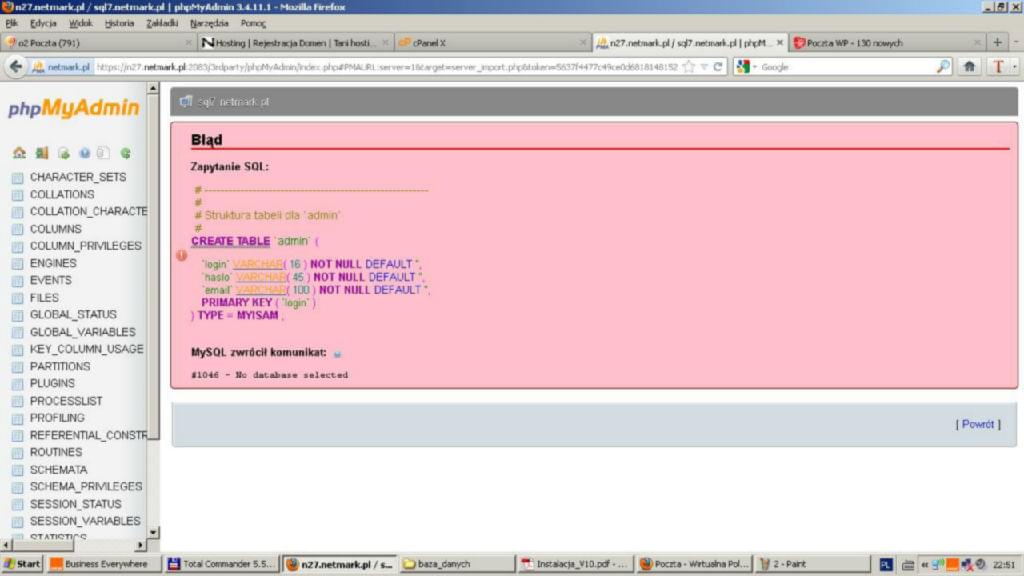The image size is (1024, 576).
Task: Click the table icon beside COLLATIONS
Action: pyautogui.click(x=18, y=195)
